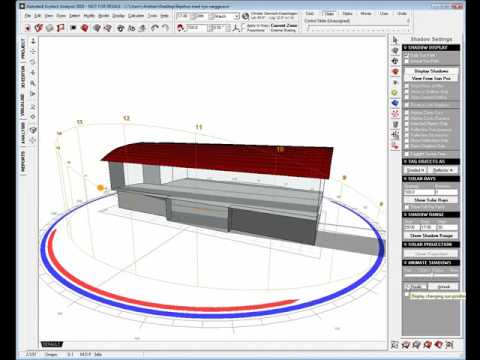Click the fourth icon in bottom-right row
The image size is (480, 360).
point(428,344)
